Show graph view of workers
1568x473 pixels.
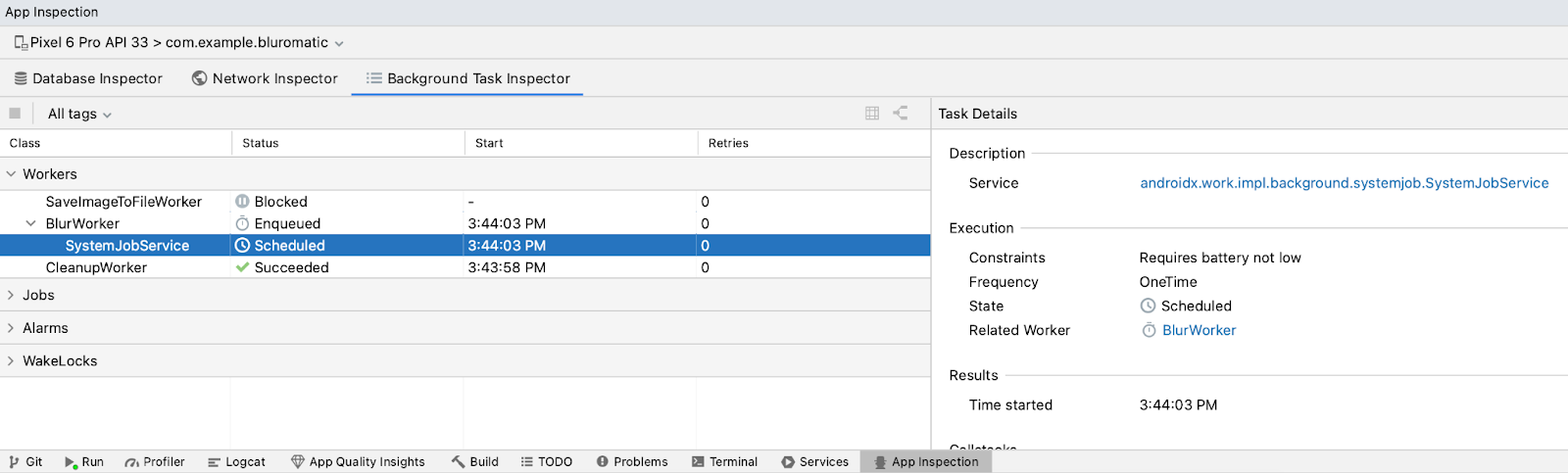coord(900,114)
